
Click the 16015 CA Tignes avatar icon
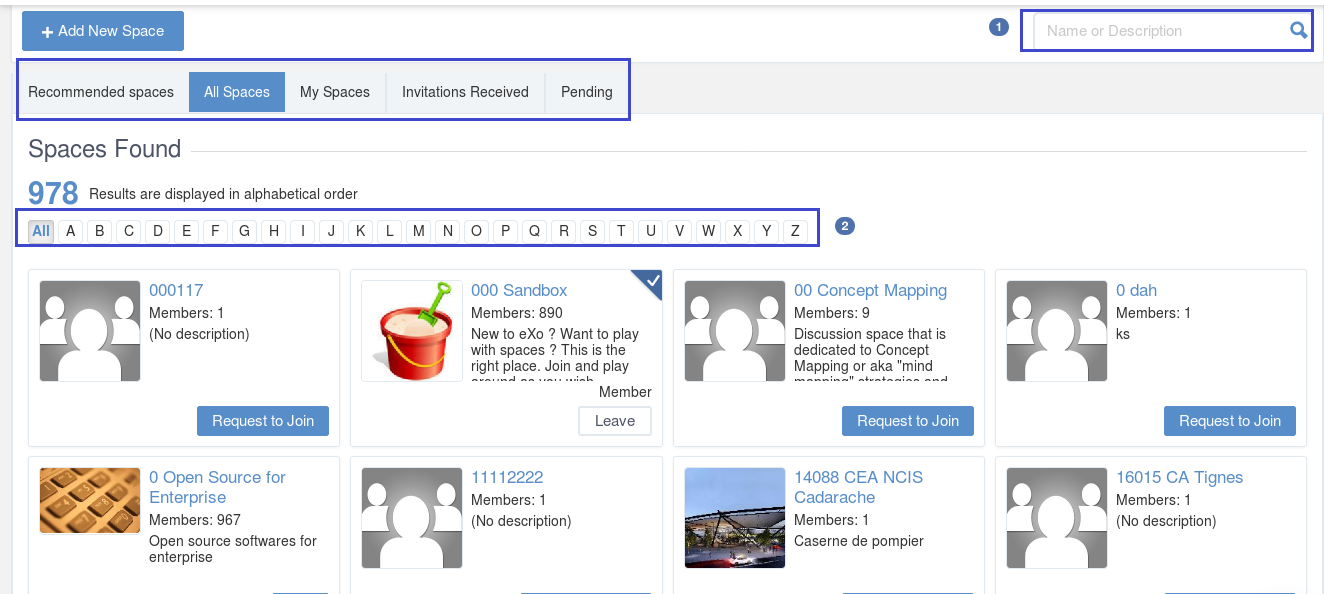pyautogui.click(x=1057, y=518)
